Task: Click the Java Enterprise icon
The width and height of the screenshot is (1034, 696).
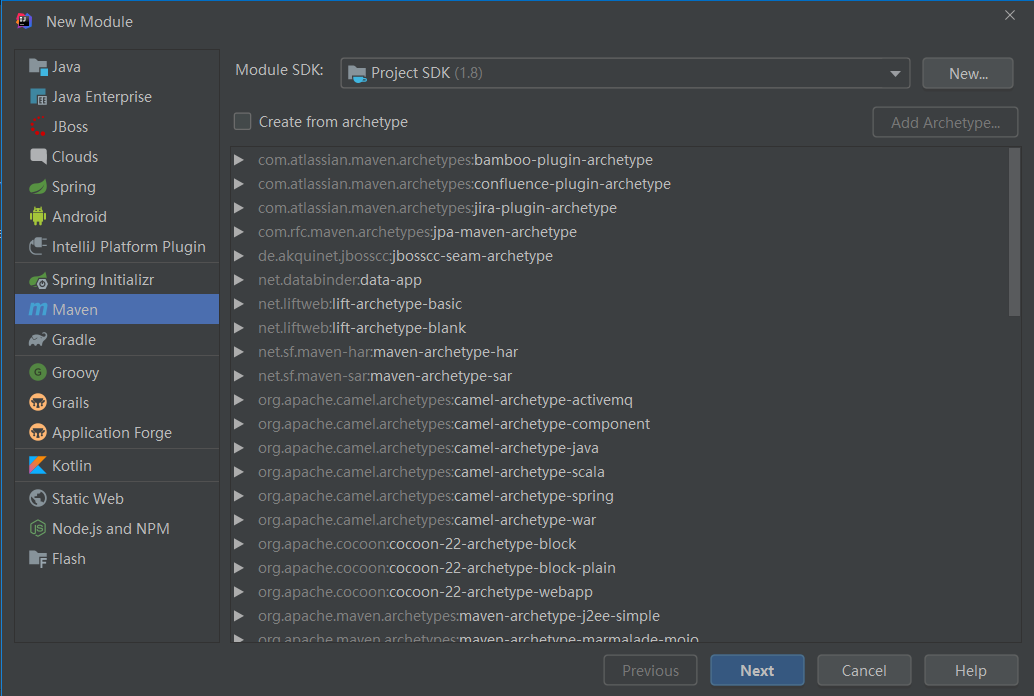Action: pyautogui.click(x=38, y=97)
